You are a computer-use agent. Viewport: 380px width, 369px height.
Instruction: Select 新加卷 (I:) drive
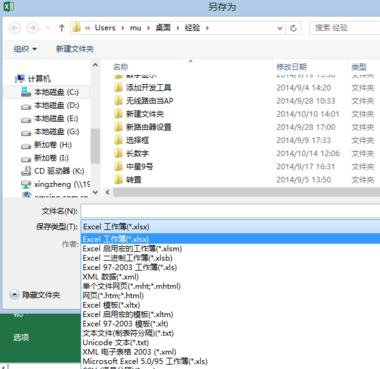pos(51,158)
